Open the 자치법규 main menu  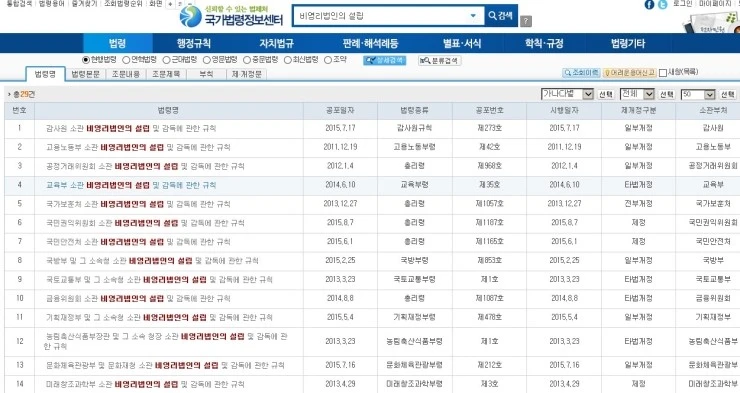click(277, 43)
